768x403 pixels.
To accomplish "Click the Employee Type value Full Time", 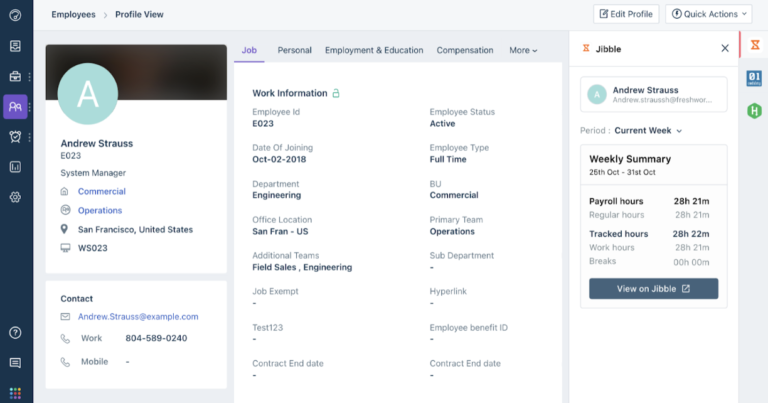I will 448,160.
